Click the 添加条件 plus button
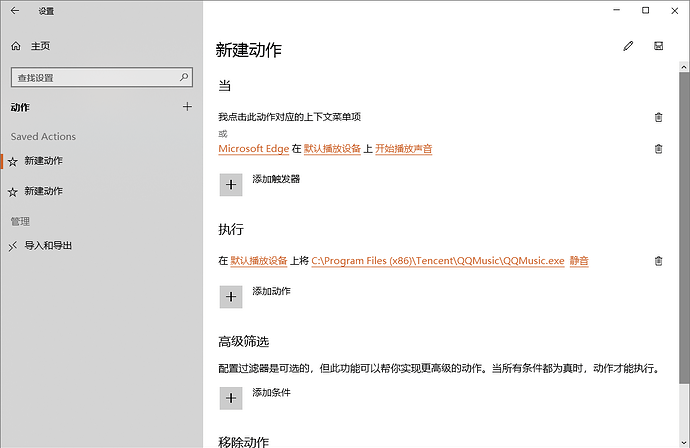This screenshot has height=448, width=690. pos(231,398)
